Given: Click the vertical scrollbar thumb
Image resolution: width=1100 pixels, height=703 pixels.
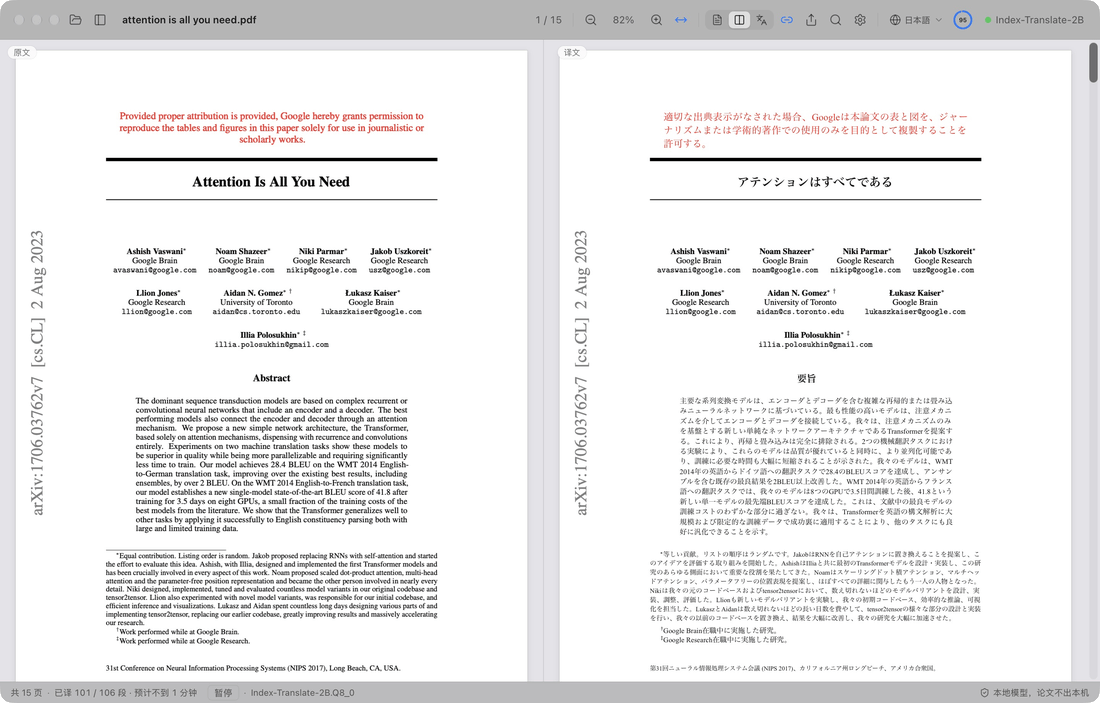Looking at the screenshot, I should click(1093, 62).
